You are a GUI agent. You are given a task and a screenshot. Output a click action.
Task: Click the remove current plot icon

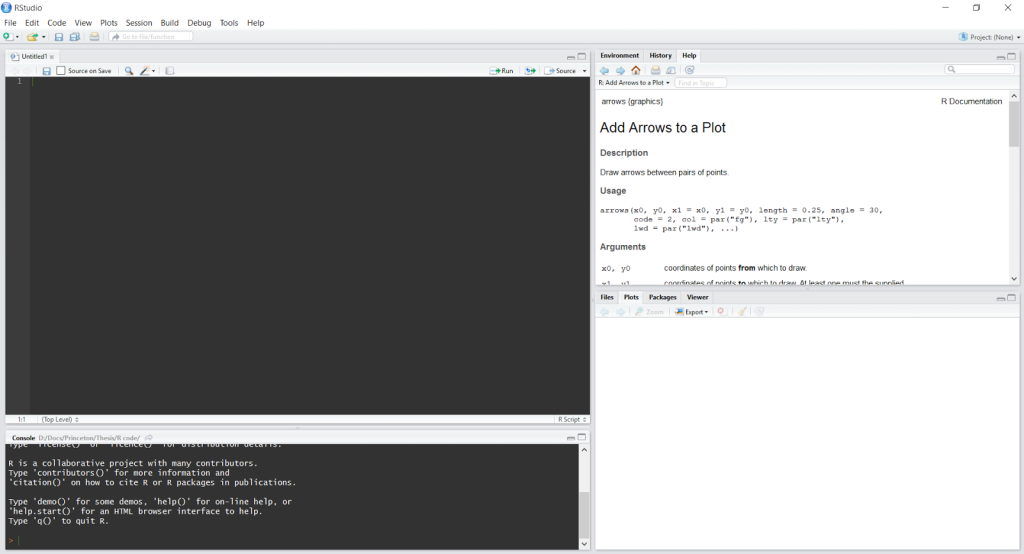[721, 312]
